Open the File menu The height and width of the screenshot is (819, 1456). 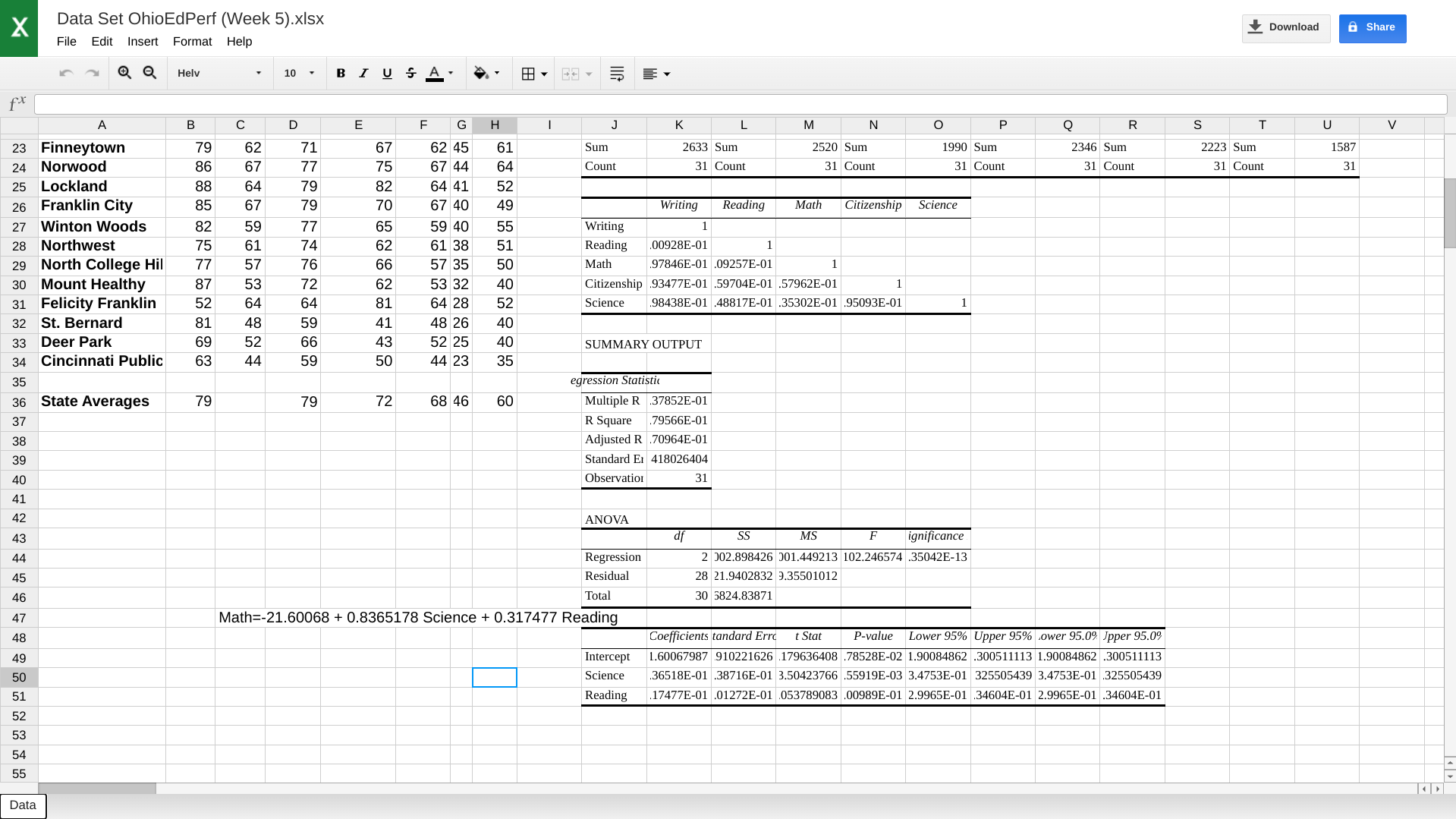(x=67, y=42)
